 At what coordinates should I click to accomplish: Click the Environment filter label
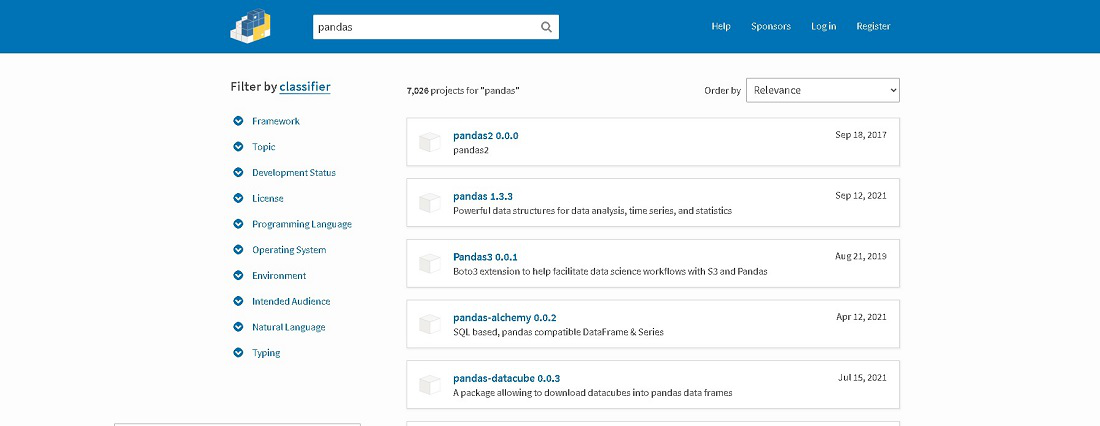click(279, 276)
